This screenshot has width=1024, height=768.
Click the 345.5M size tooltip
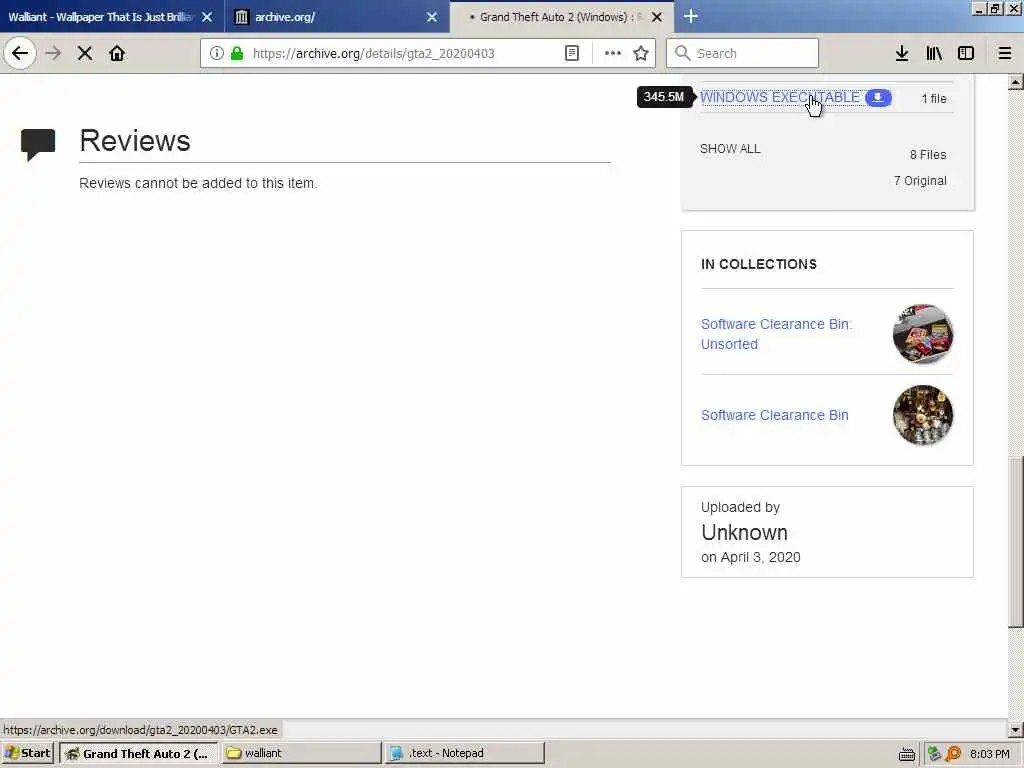click(664, 97)
